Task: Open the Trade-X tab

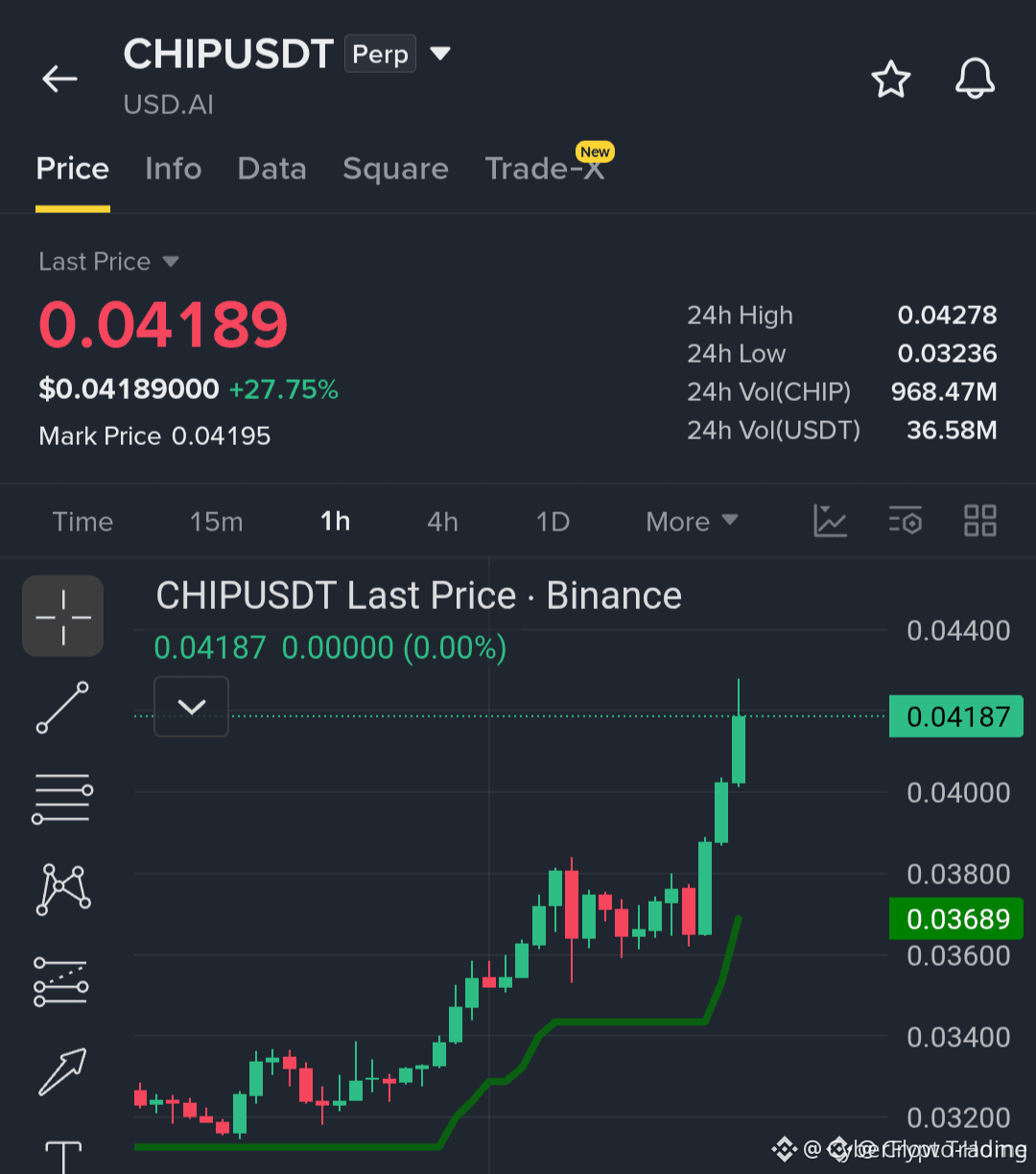Action: pos(545,169)
